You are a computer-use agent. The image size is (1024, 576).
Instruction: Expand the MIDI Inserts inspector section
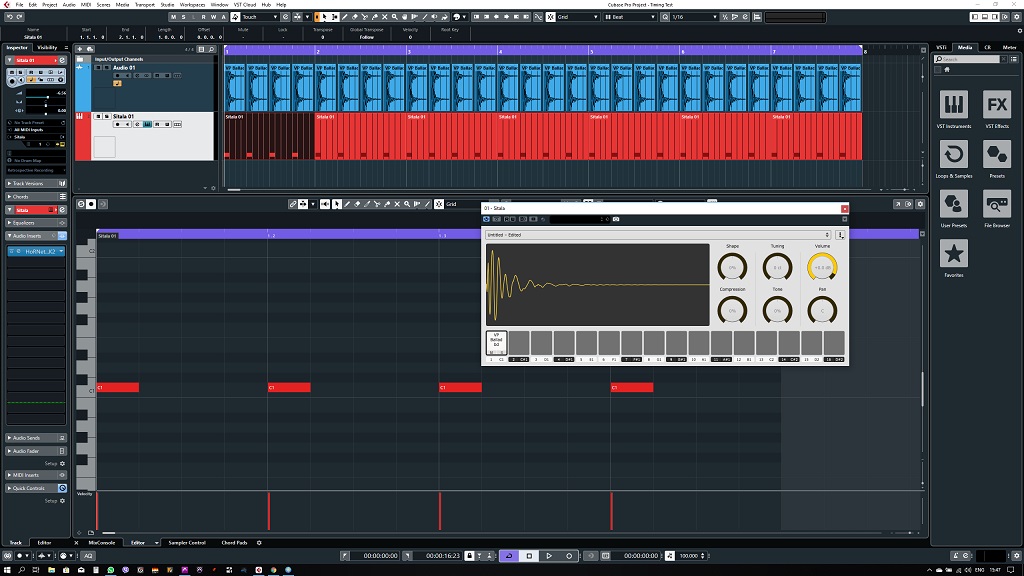[x=36, y=475]
